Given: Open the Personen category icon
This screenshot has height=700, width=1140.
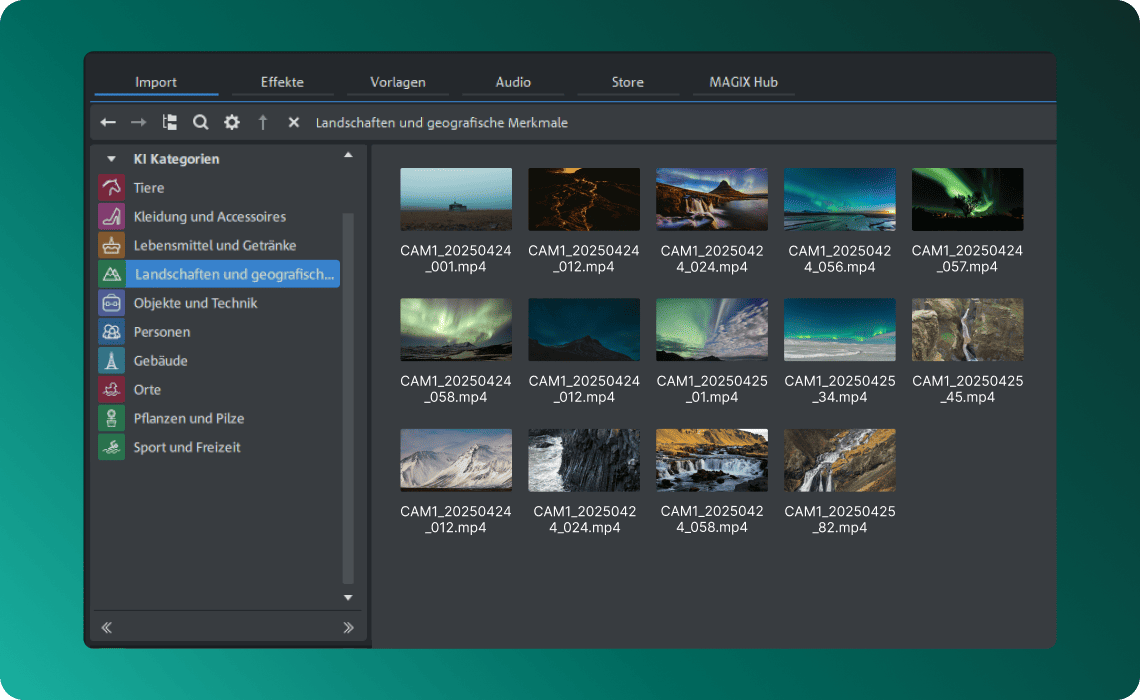Looking at the screenshot, I should tap(111, 331).
